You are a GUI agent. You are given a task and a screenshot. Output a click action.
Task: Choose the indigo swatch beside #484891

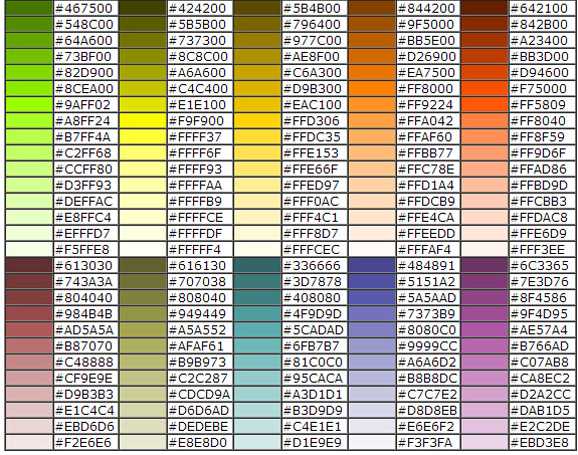pos(372,265)
